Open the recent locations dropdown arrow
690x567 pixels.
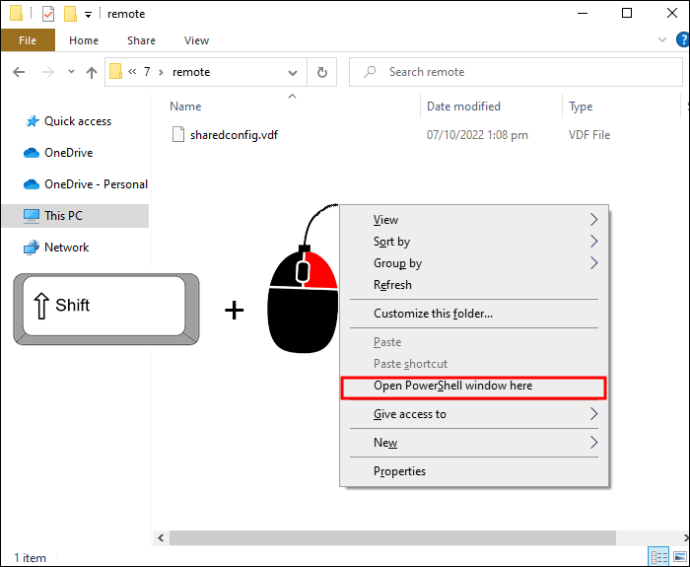71,71
